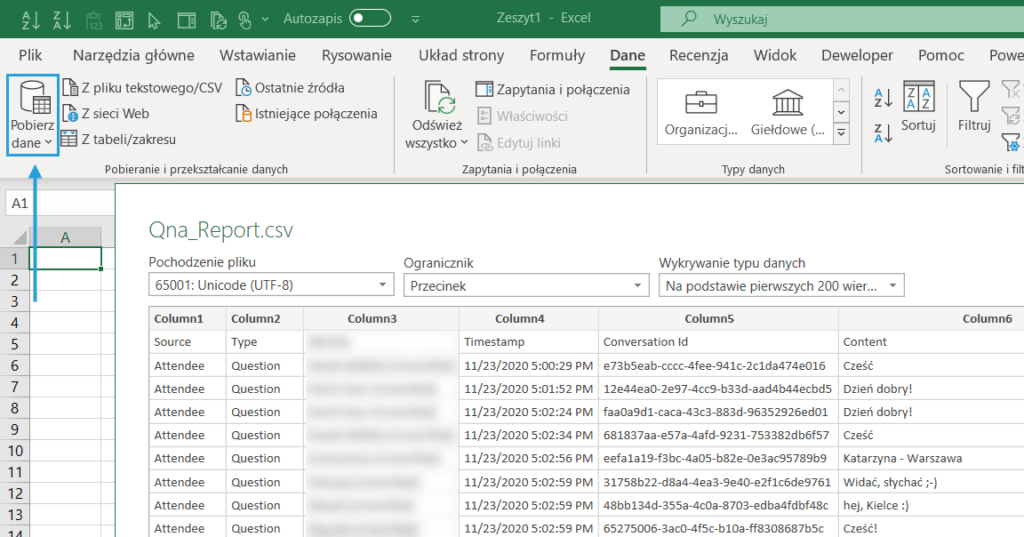
Task: Open Istniejące połączenia
Action: coord(315,114)
